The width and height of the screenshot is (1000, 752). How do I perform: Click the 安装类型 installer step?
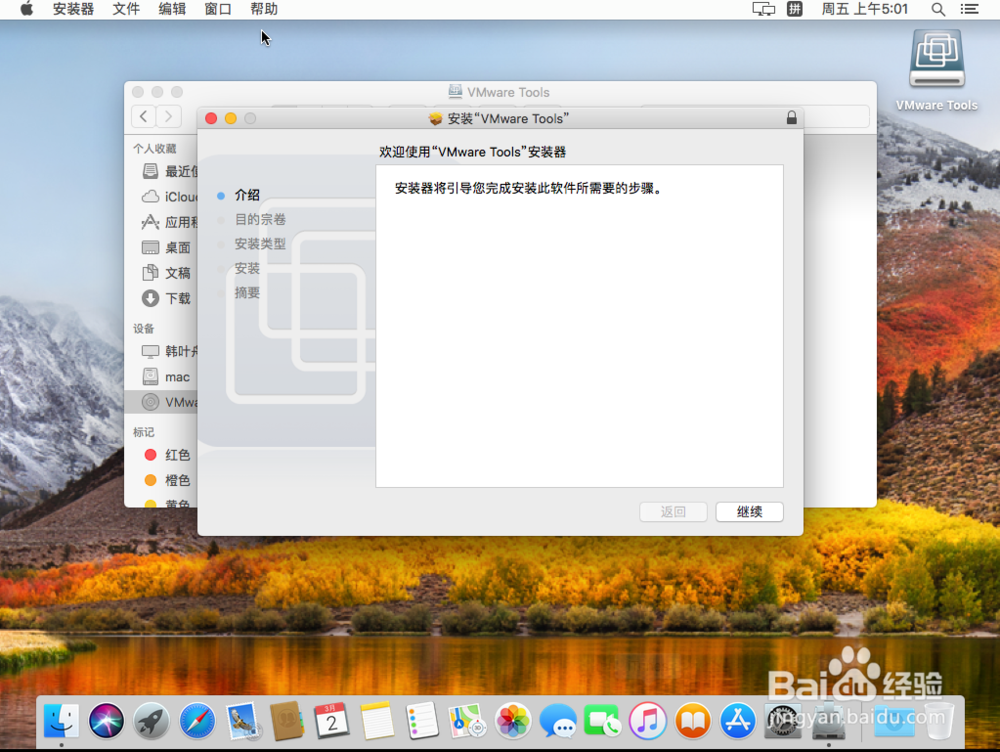click(260, 244)
